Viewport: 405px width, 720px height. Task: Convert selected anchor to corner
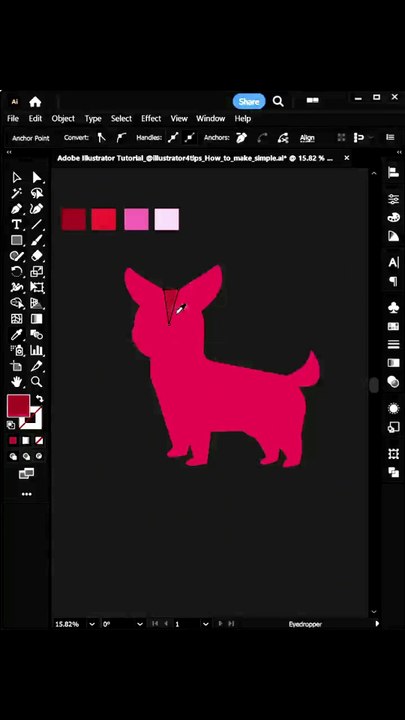click(101, 137)
